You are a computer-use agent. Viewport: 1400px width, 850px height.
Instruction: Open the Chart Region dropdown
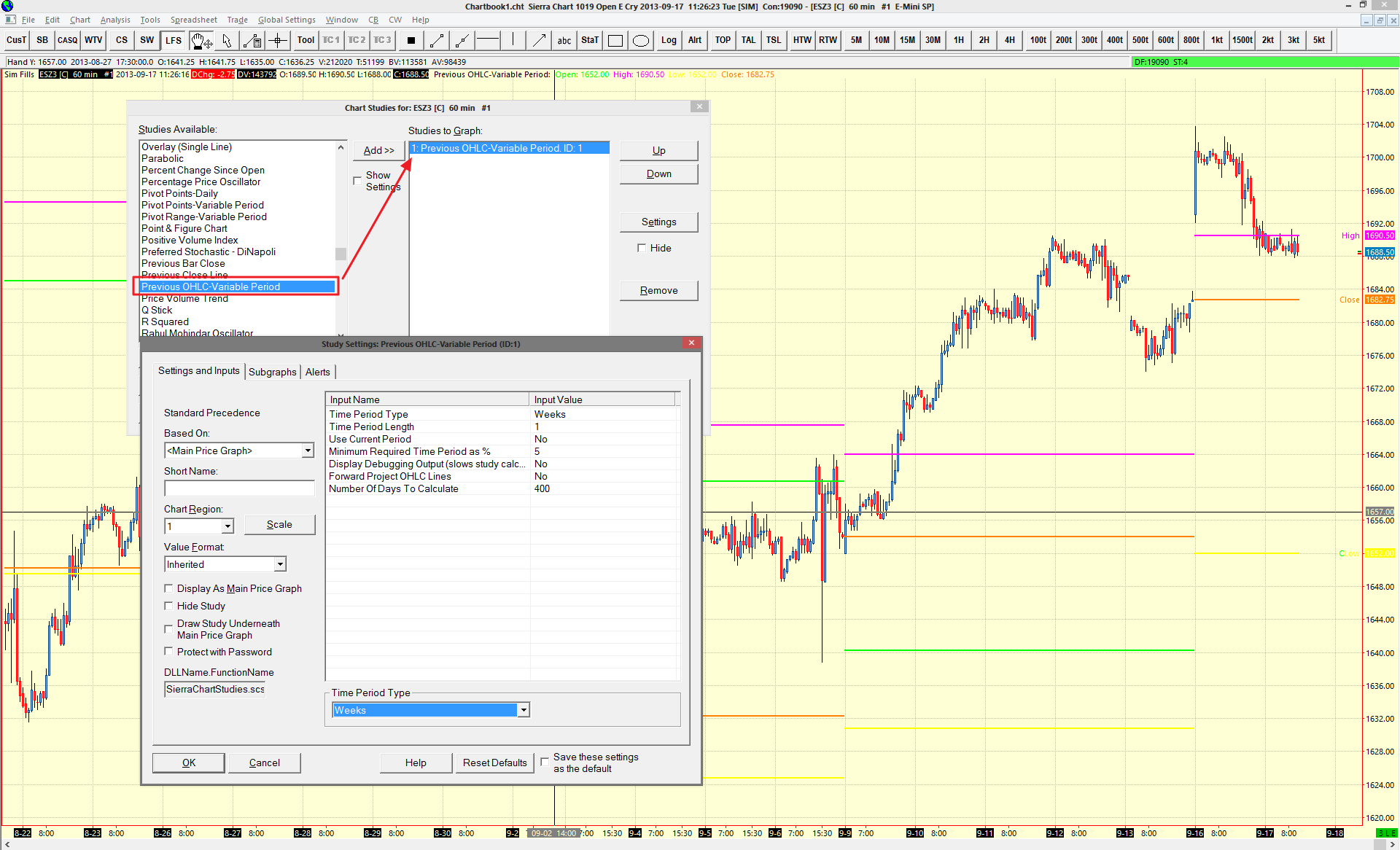[x=227, y=526]
